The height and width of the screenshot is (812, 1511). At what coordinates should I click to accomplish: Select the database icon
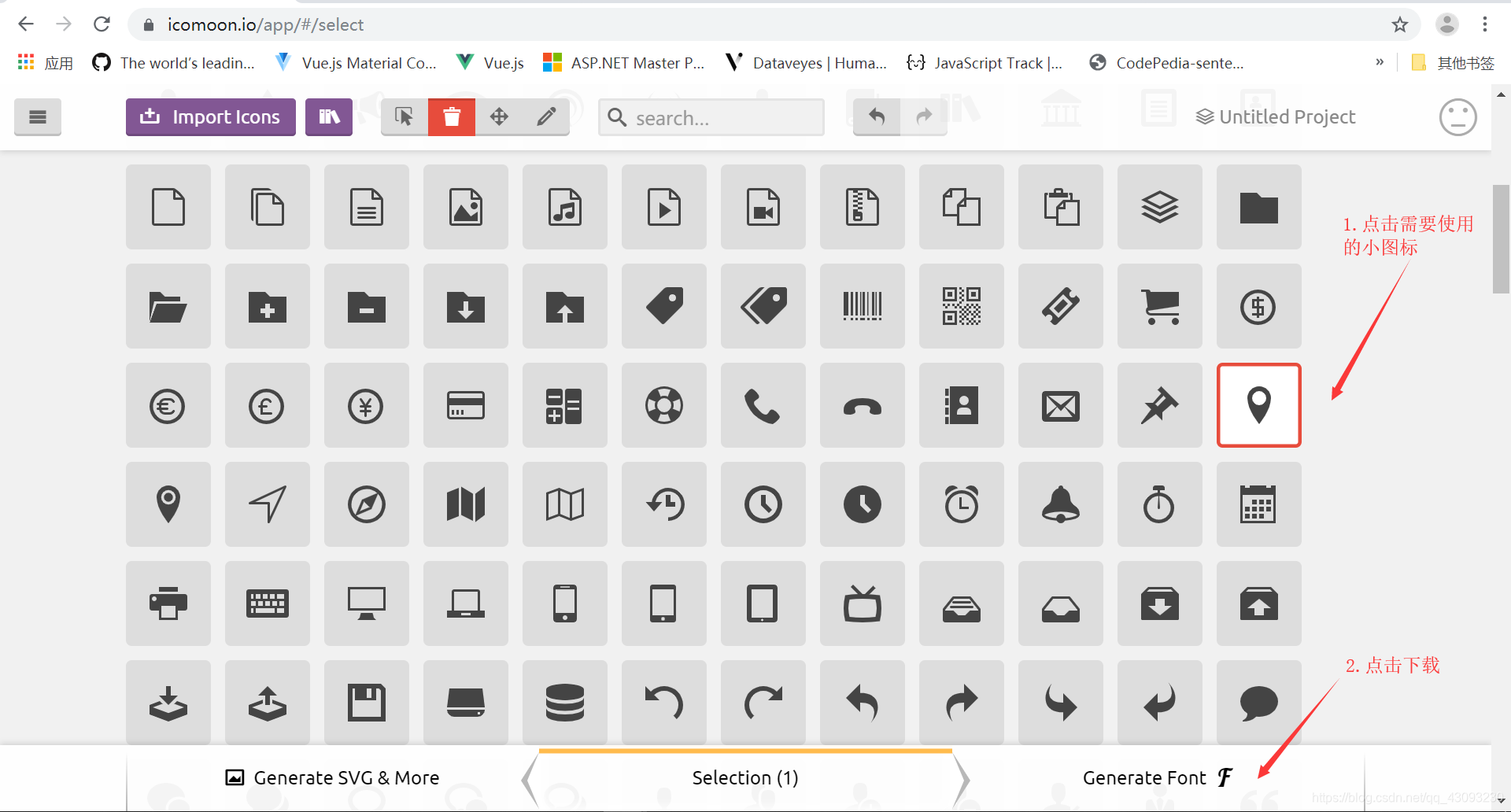click(x=565, y=703)
